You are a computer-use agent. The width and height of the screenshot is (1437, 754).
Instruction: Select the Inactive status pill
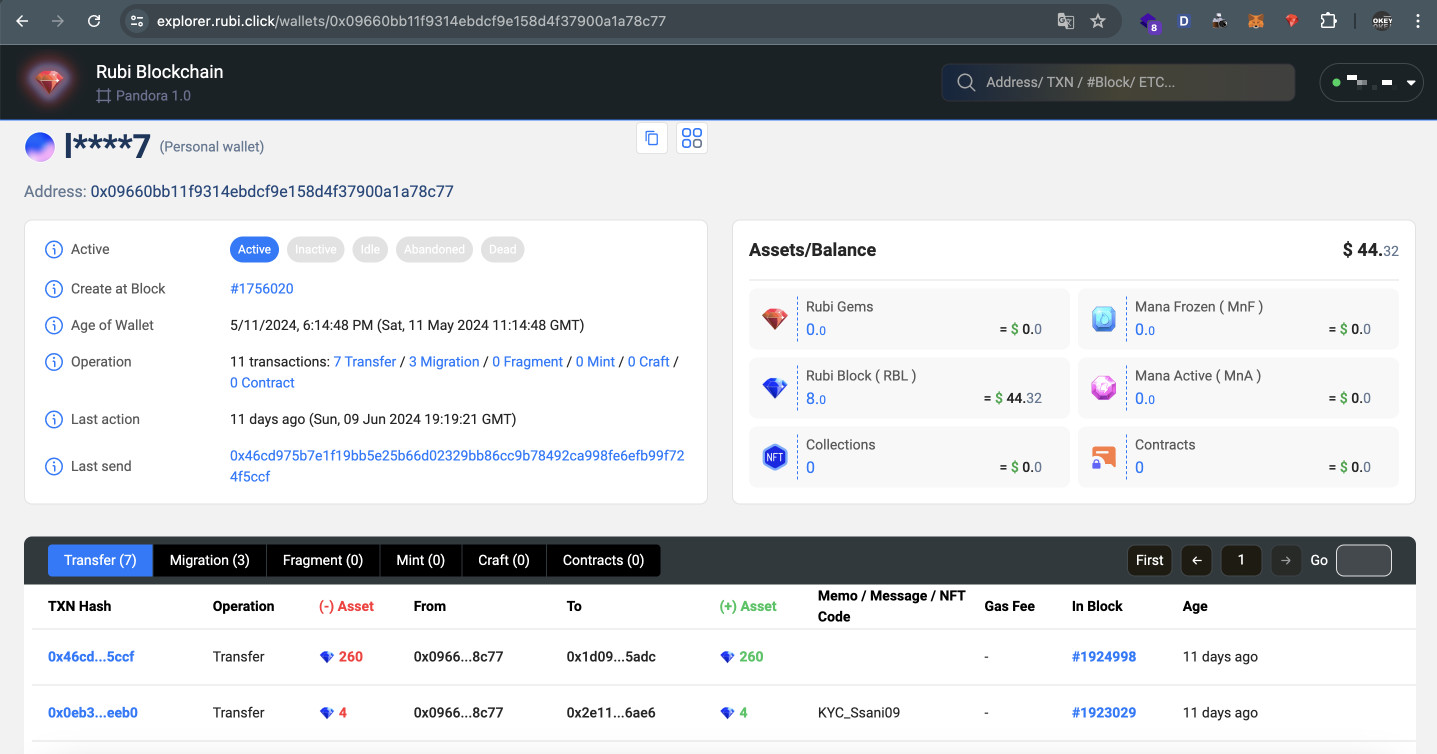pos(316,249)
